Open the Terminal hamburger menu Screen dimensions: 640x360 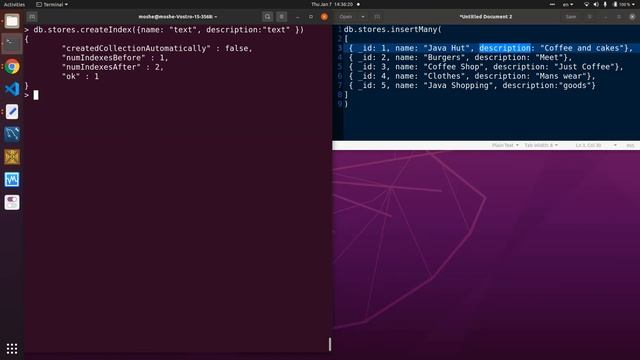click(282, 17)
